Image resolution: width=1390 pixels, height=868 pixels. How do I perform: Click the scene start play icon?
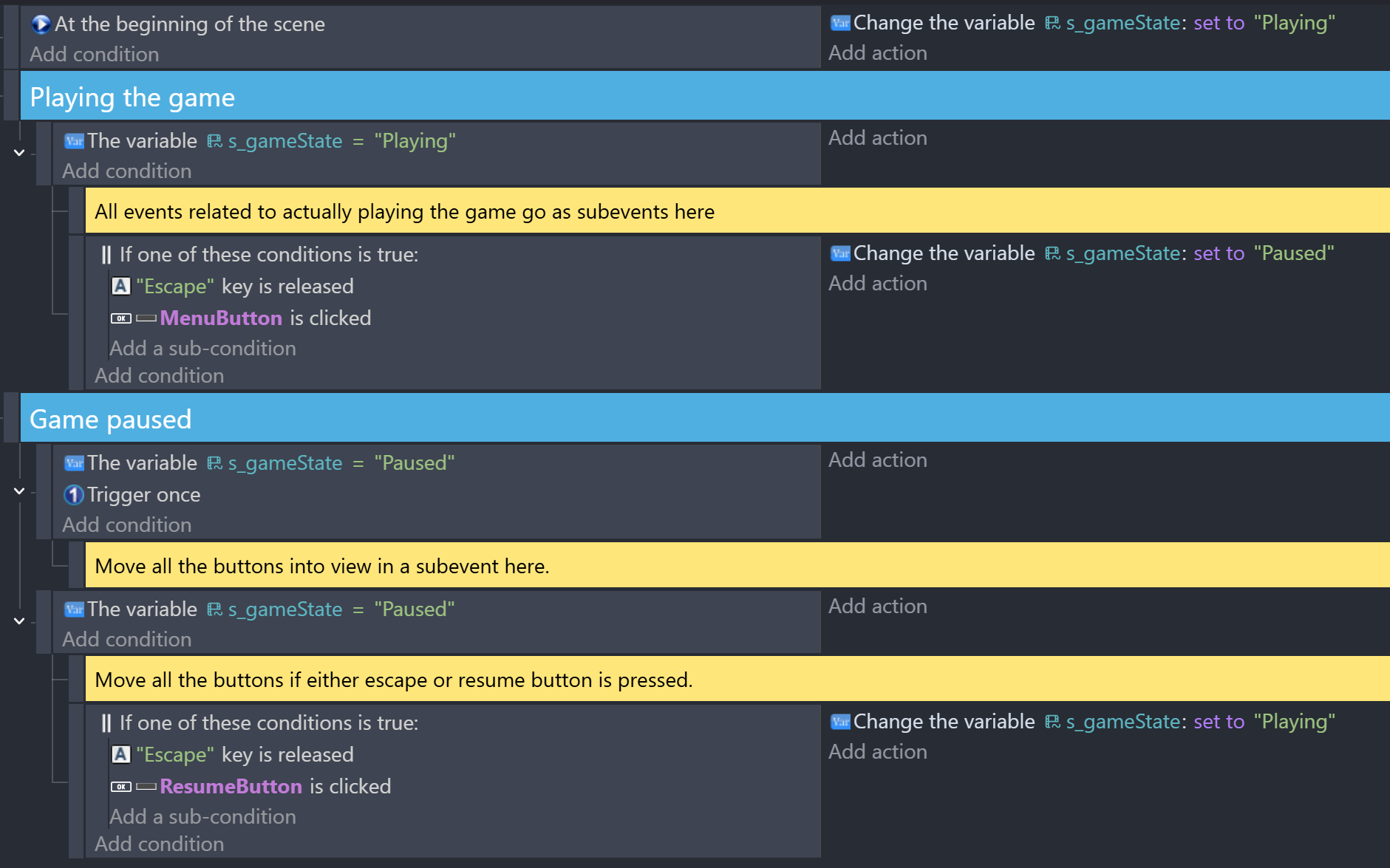pyautogui.click(x=41, y=24)
